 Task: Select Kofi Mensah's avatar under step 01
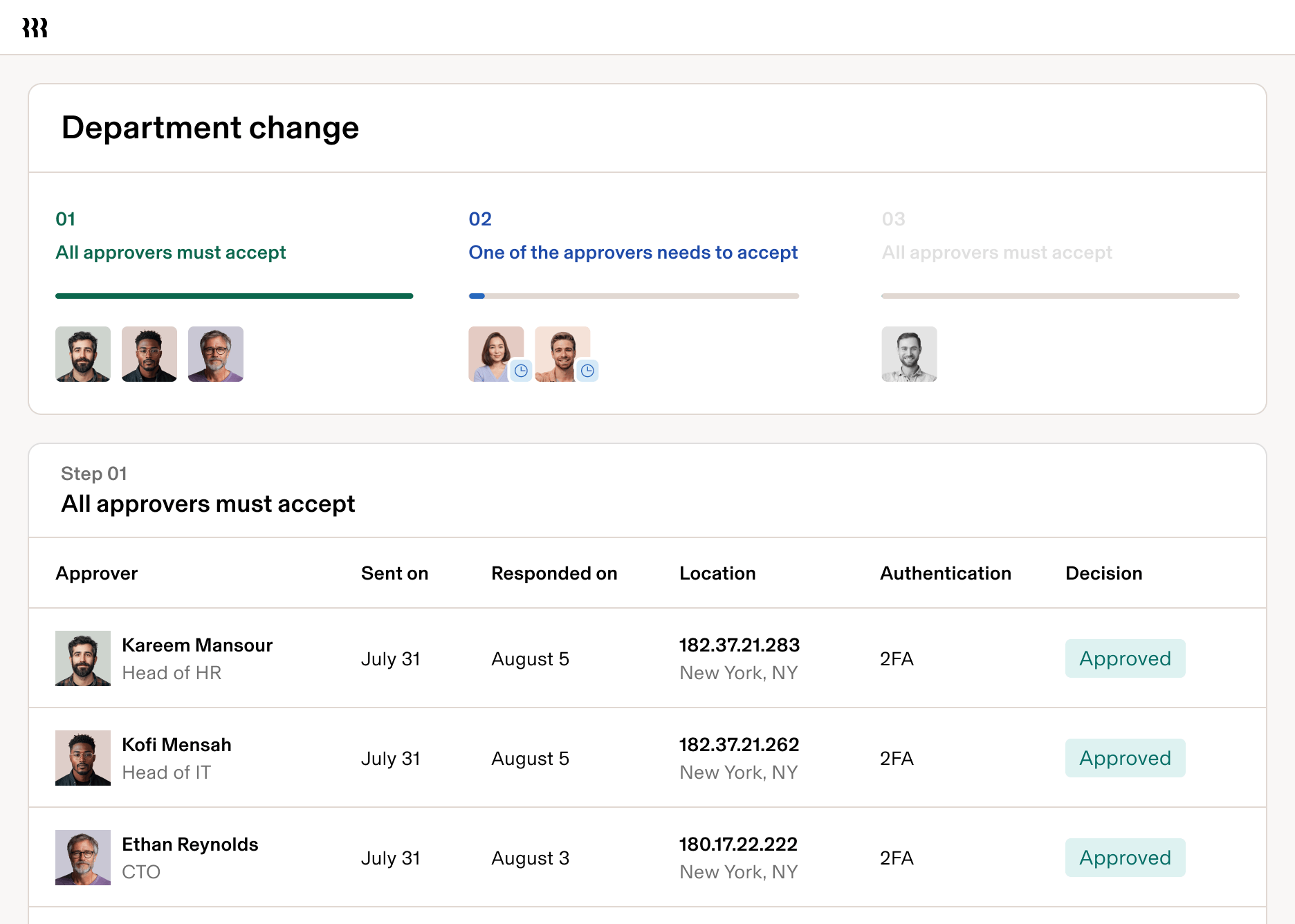click(149, 354)
